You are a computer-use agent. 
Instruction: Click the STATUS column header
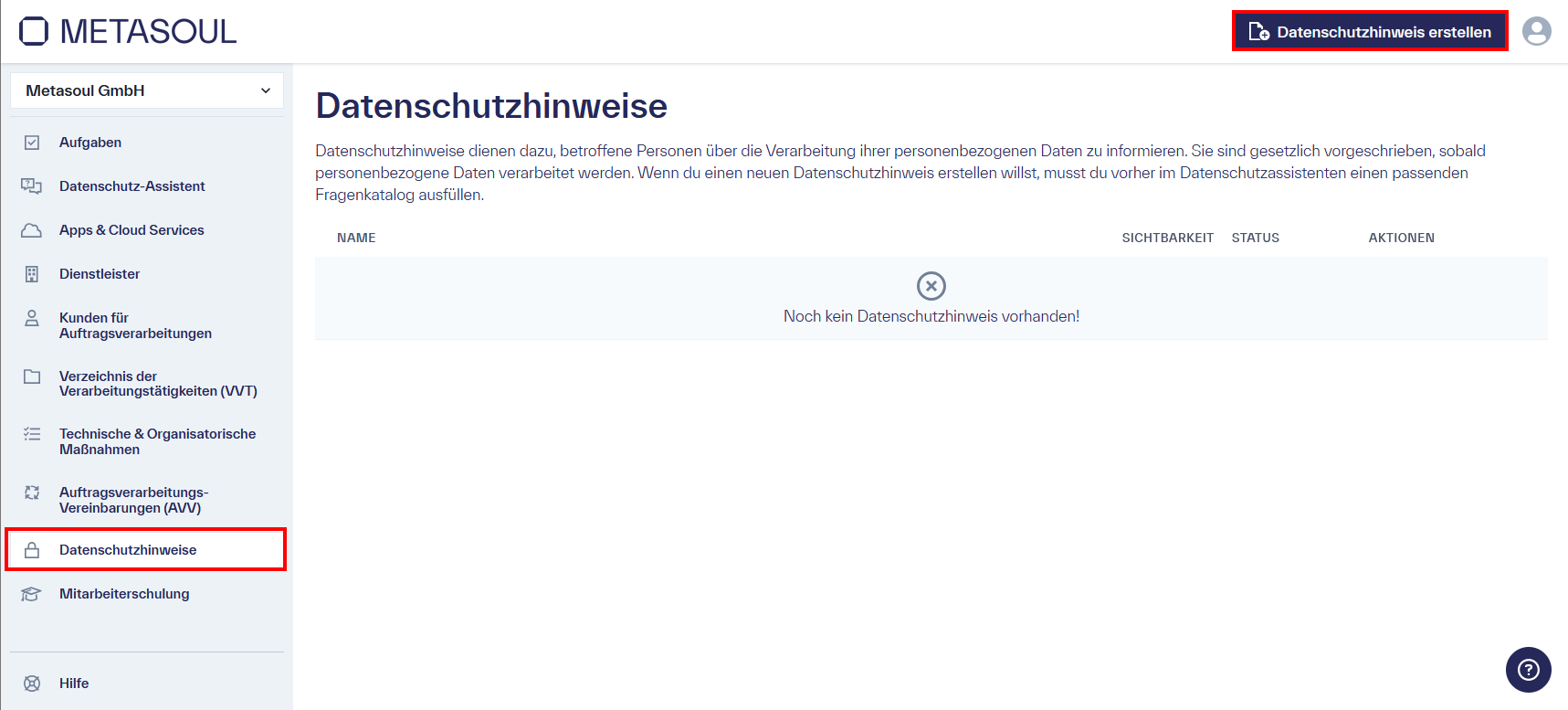(x=1256, y=238)
